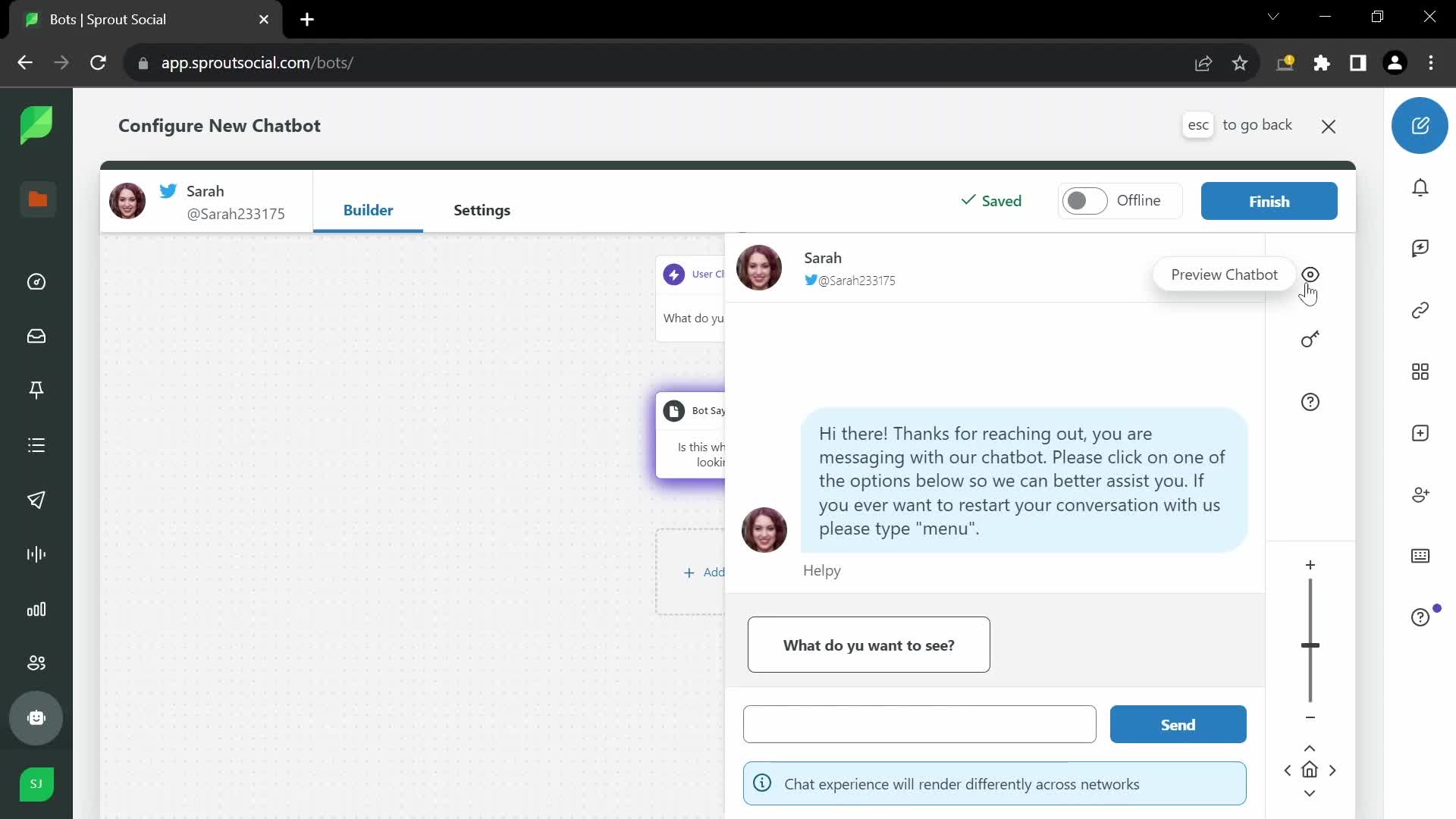Open the Chrome three-dot menu

[1431, 63]
